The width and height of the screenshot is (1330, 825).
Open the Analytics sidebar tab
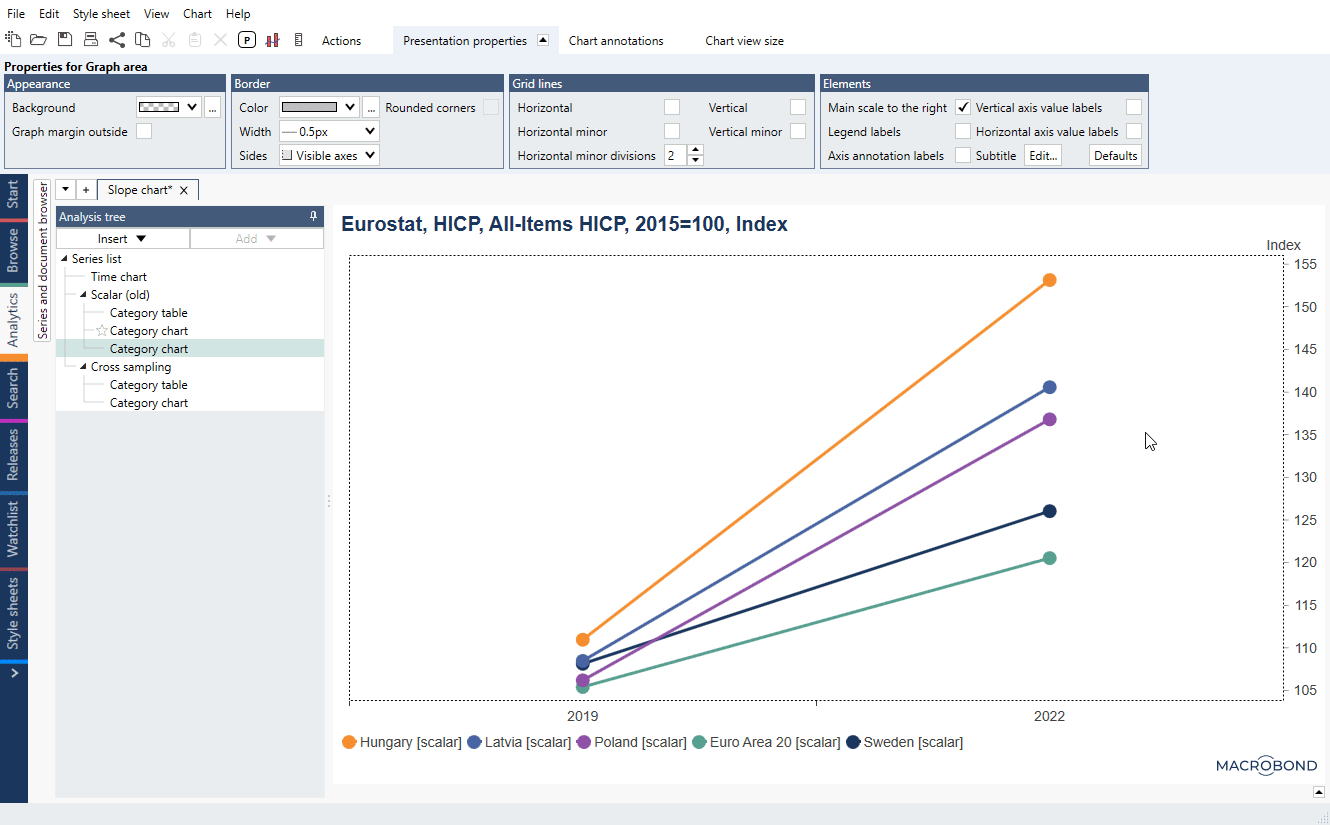click(x=13, y=319)
